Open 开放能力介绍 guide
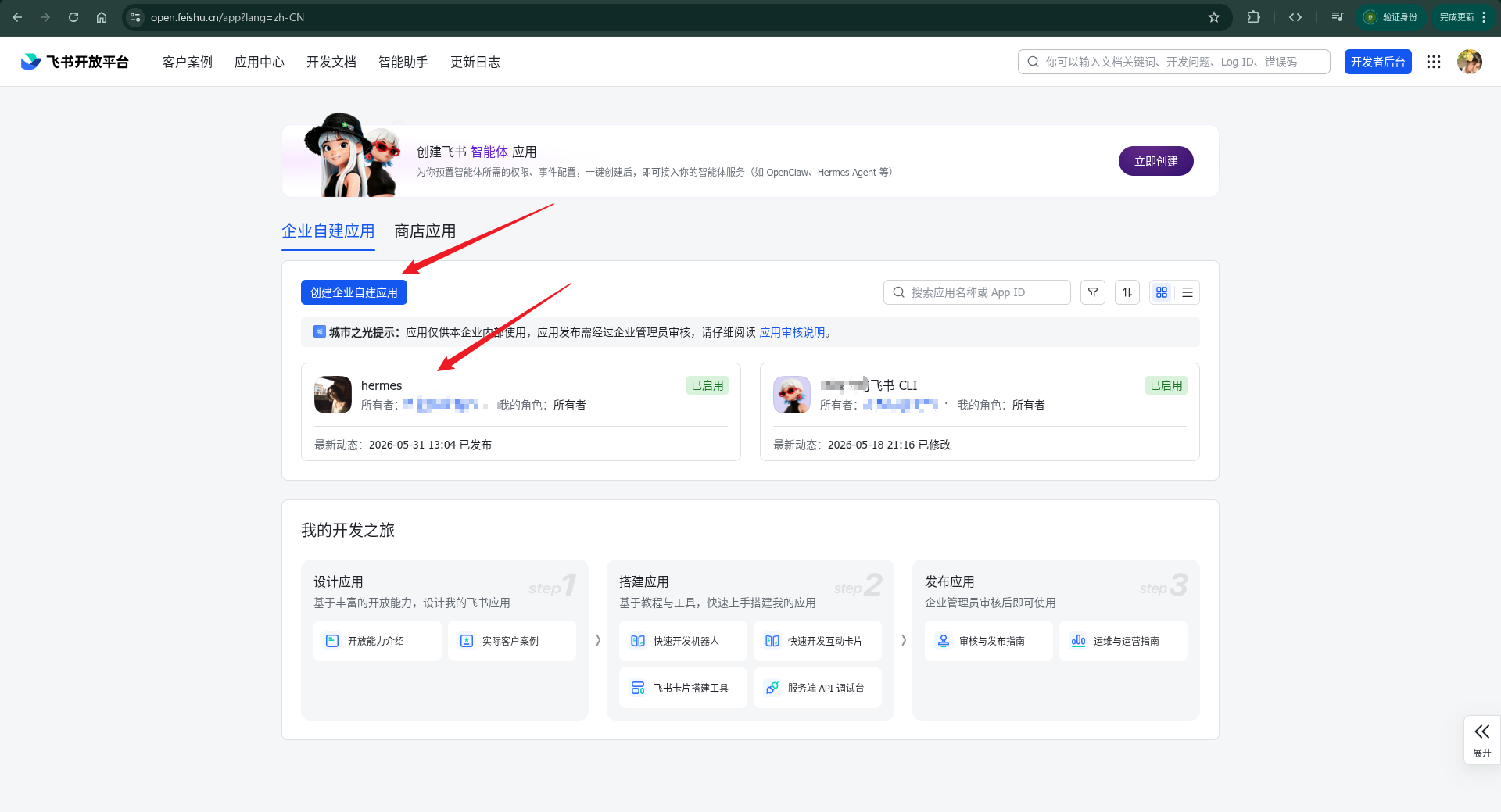 click(378, 641)
